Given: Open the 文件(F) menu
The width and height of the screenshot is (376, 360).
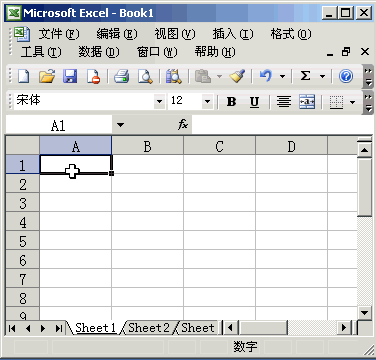Looking at the screenshot, I should click(59, 34).
